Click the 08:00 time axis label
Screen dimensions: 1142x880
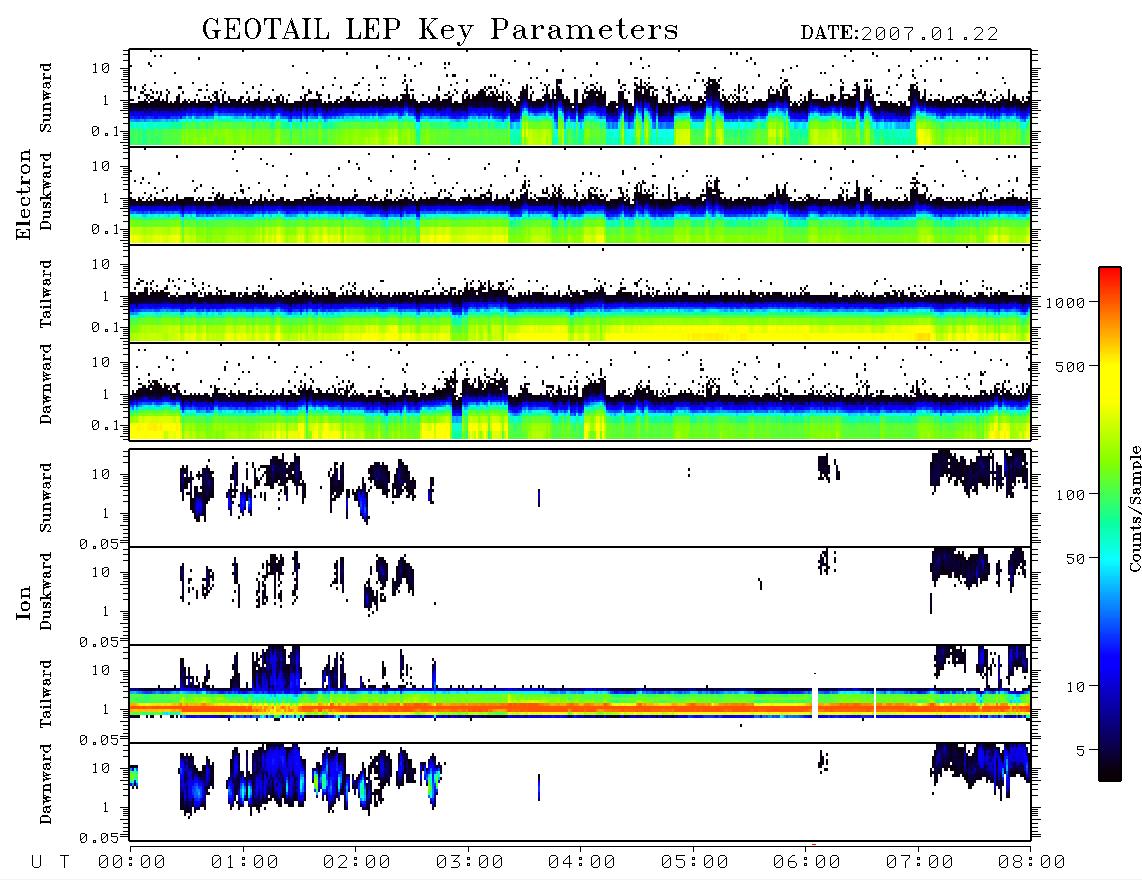pyautogui.click(x=1032, y=863)
